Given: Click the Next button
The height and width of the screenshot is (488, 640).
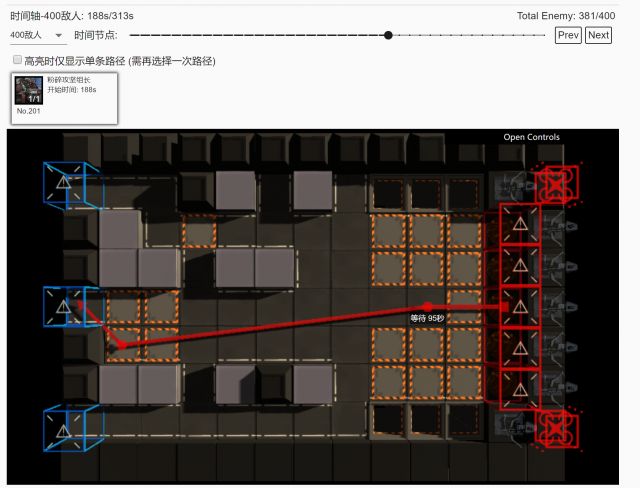Looking at the screenshot, I should point(598,35).
